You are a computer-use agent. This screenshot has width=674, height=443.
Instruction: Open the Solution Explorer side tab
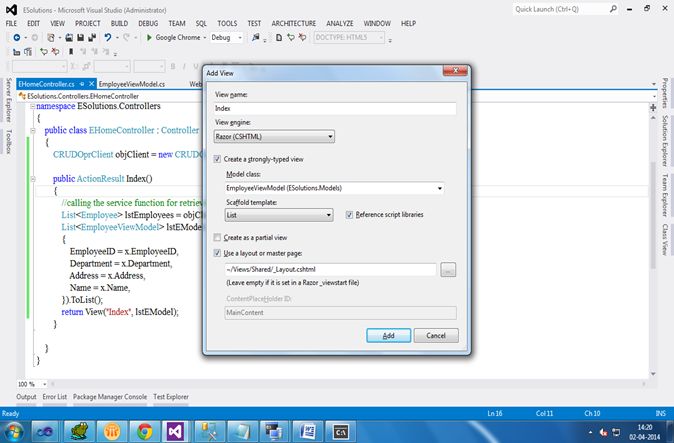pyautogui.click(x=665, y=141)
